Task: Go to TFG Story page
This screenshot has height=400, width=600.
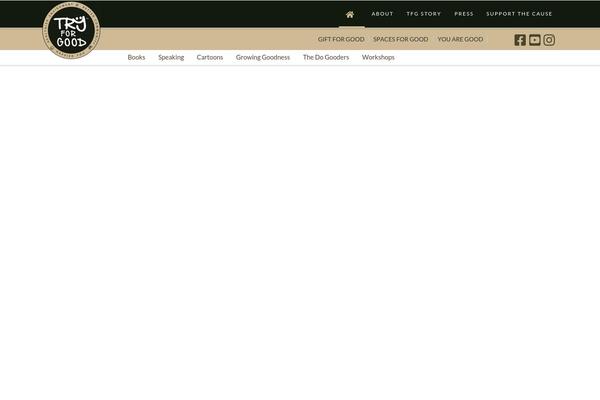Action: [x=424, y=14]
